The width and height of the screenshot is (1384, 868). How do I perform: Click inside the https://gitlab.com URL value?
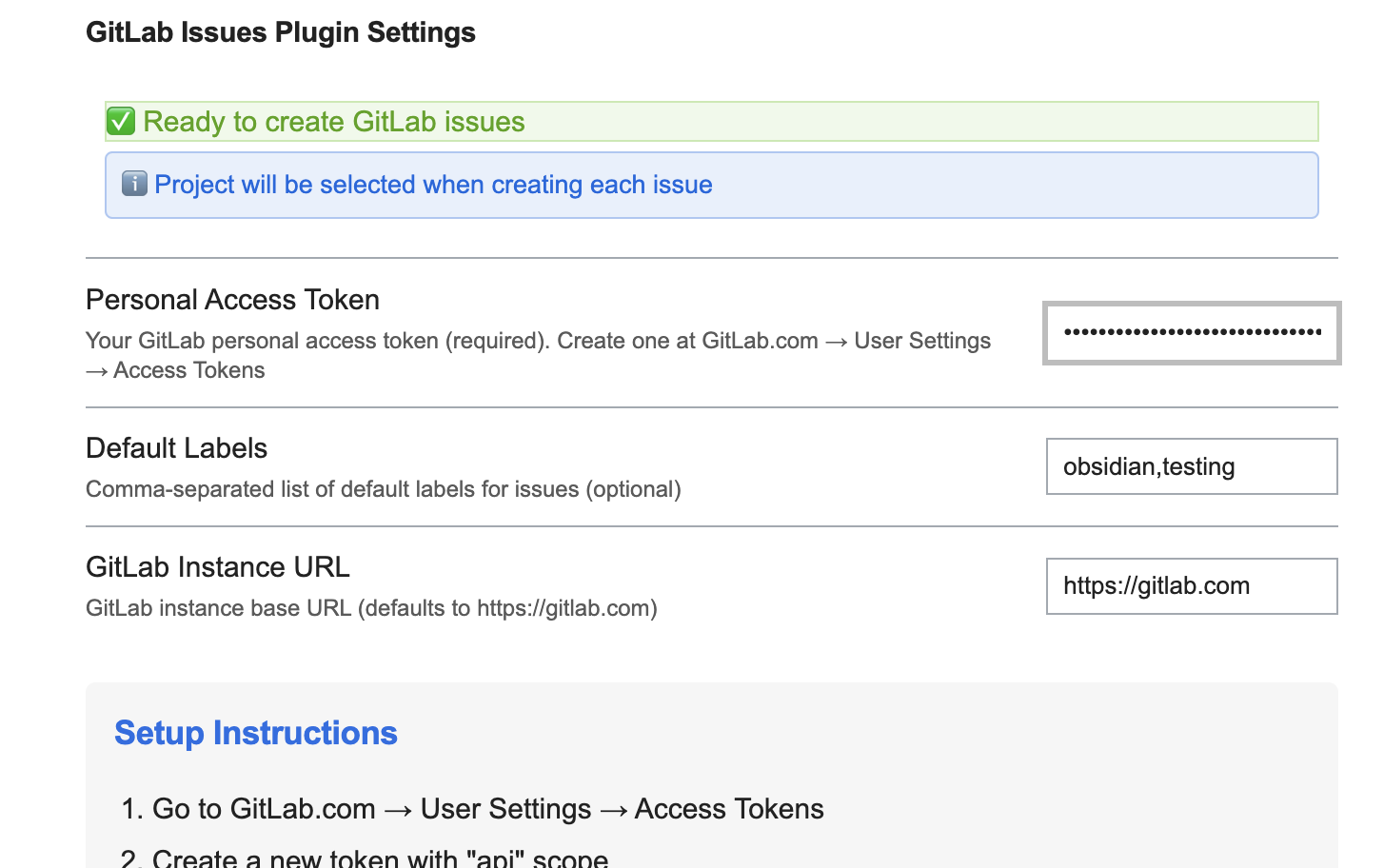(1157, 586)
